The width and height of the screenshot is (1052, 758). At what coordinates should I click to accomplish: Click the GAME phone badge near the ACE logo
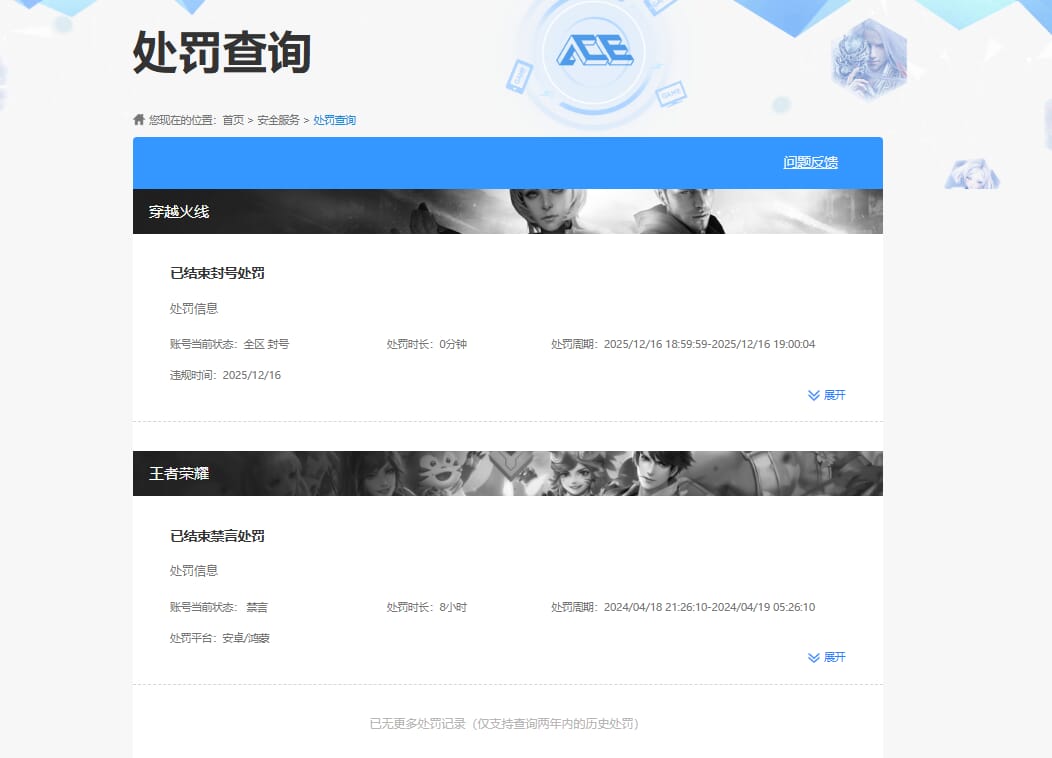[x=520, y=74]
